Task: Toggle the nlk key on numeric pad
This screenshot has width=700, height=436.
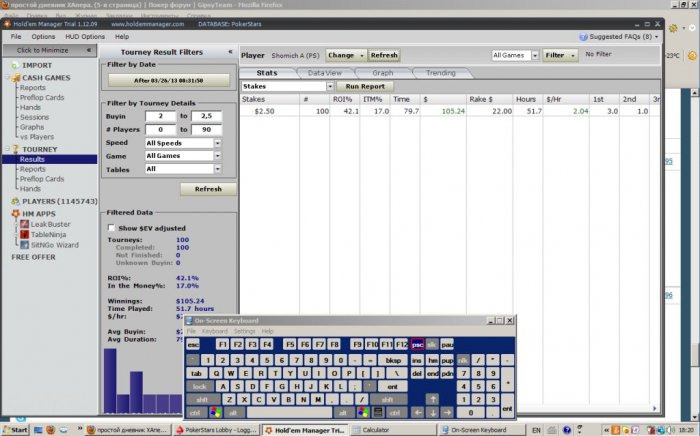Action: pyautogui.click(x=462, y=360)
